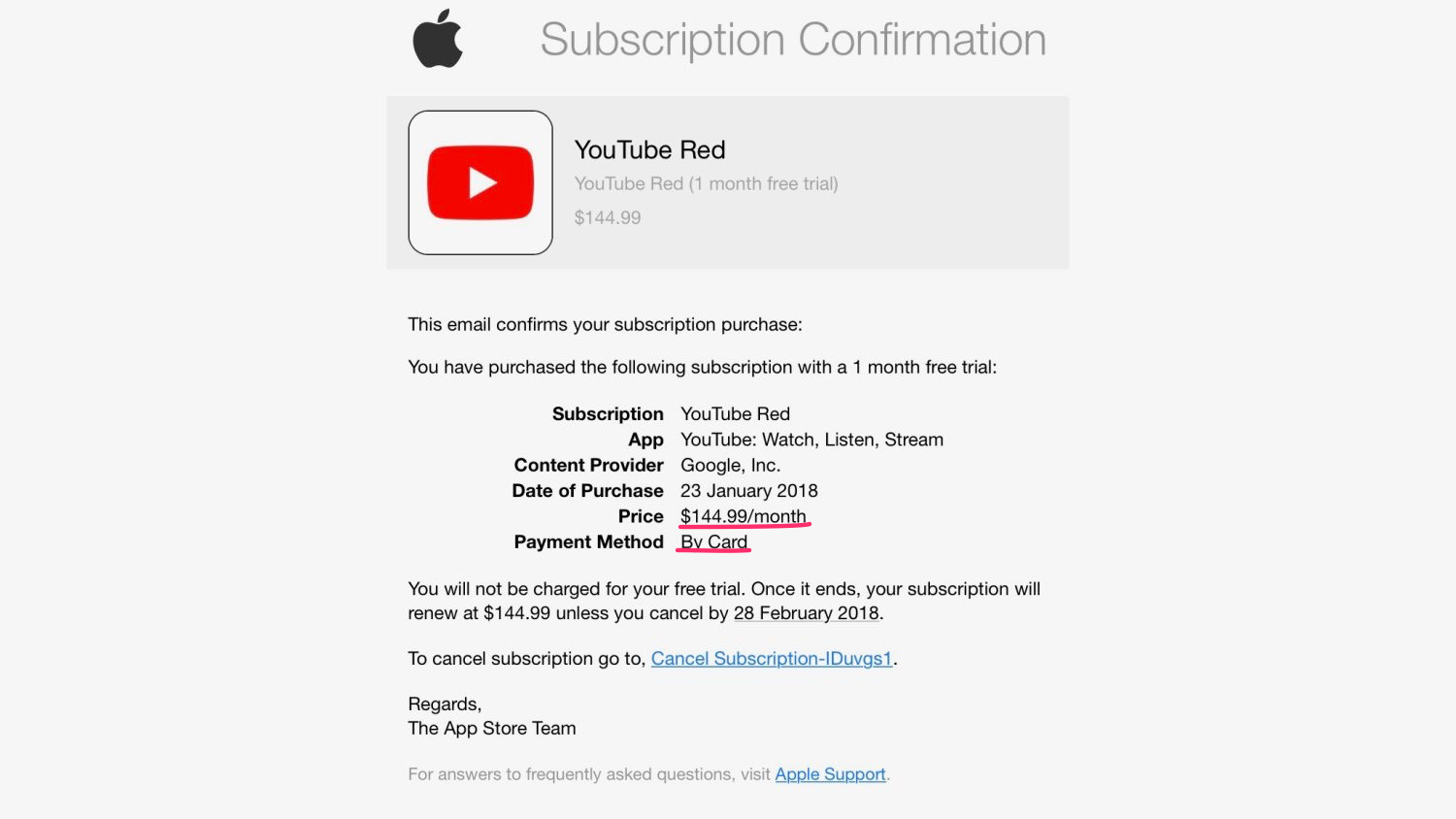Viewport: 1456px width, 819px height.
Task: Click the Payment Method label
Action: click(x=588, y=541)
